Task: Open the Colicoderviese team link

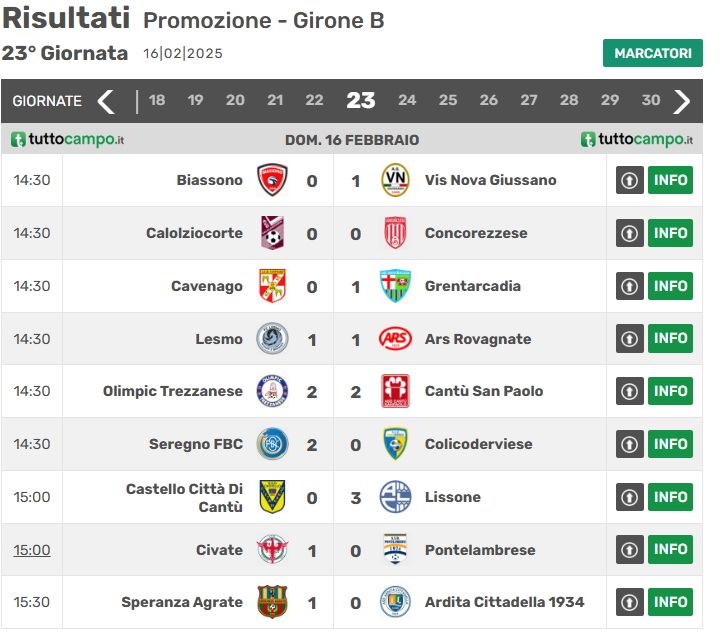Action: click(x=478, y=444)
